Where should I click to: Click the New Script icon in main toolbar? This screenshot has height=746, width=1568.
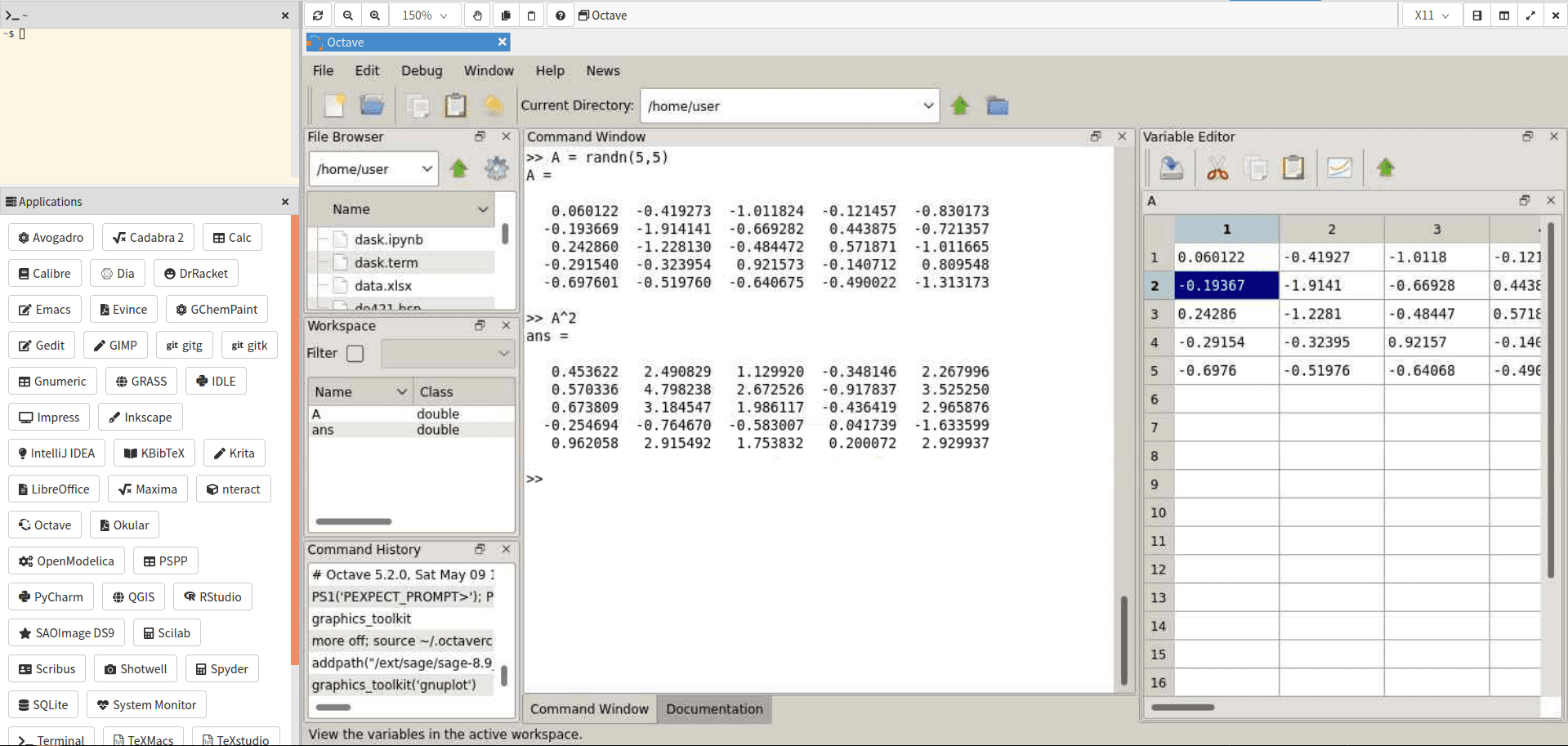pyautogui.click(x=335, y=105)
